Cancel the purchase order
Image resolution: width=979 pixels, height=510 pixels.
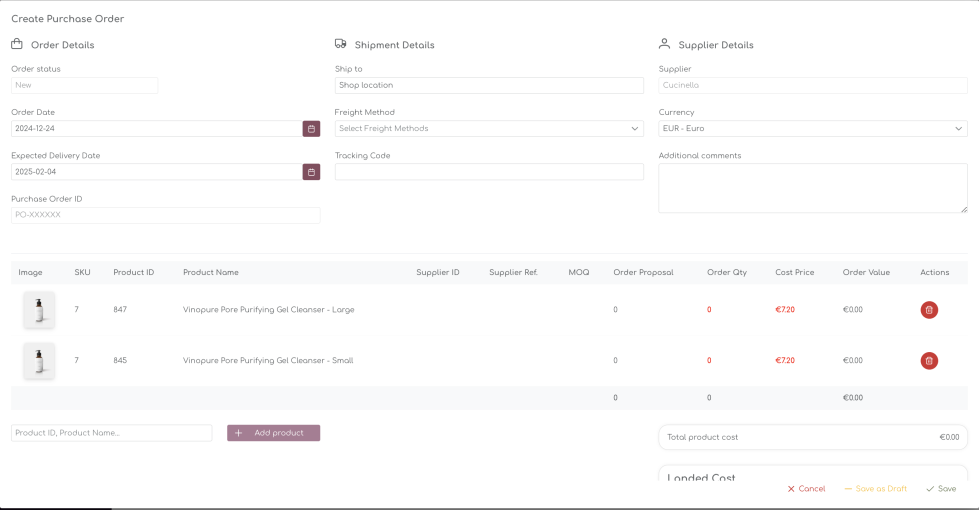point(806,489)
